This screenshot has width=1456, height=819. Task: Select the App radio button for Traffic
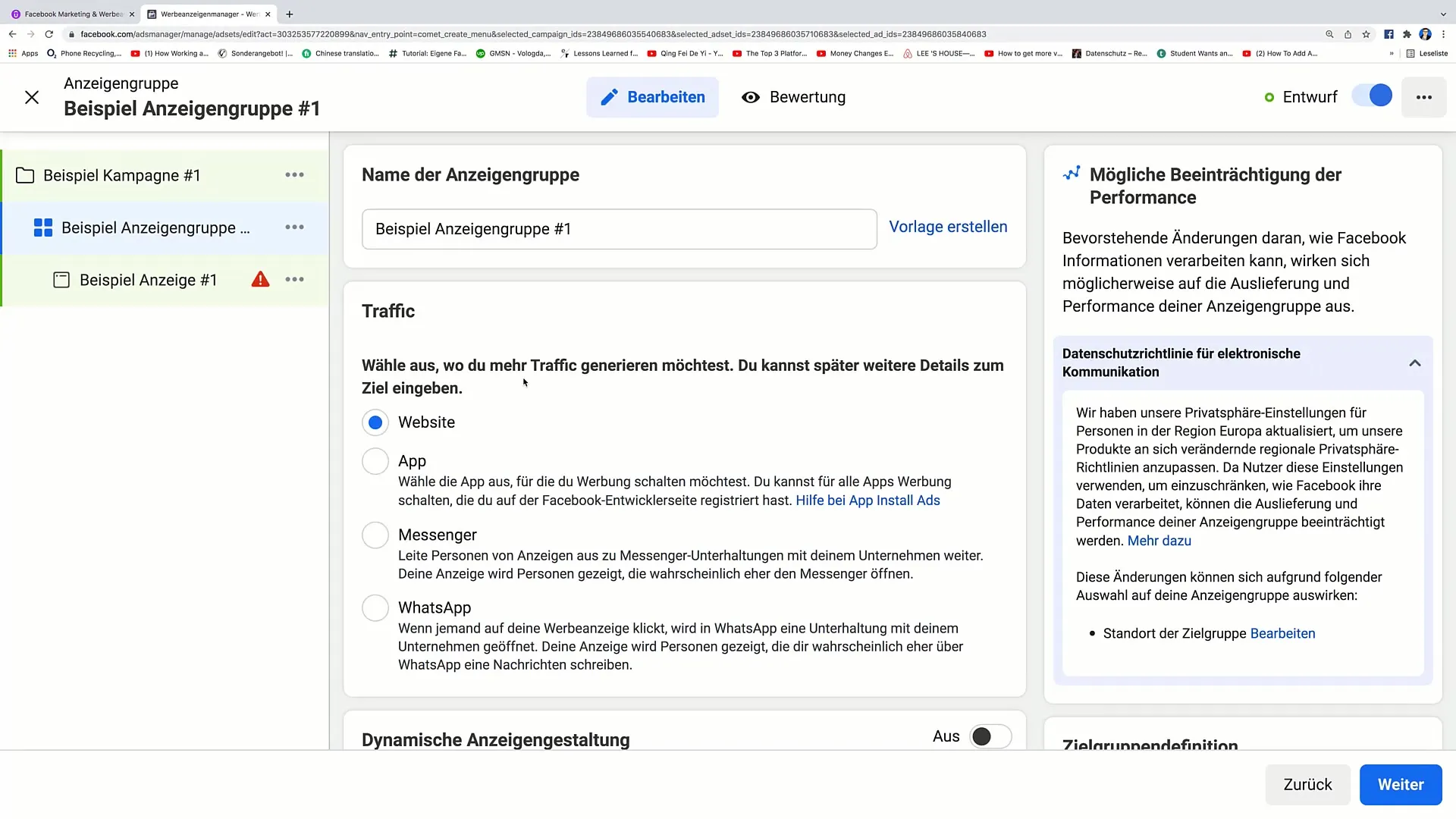376,460
